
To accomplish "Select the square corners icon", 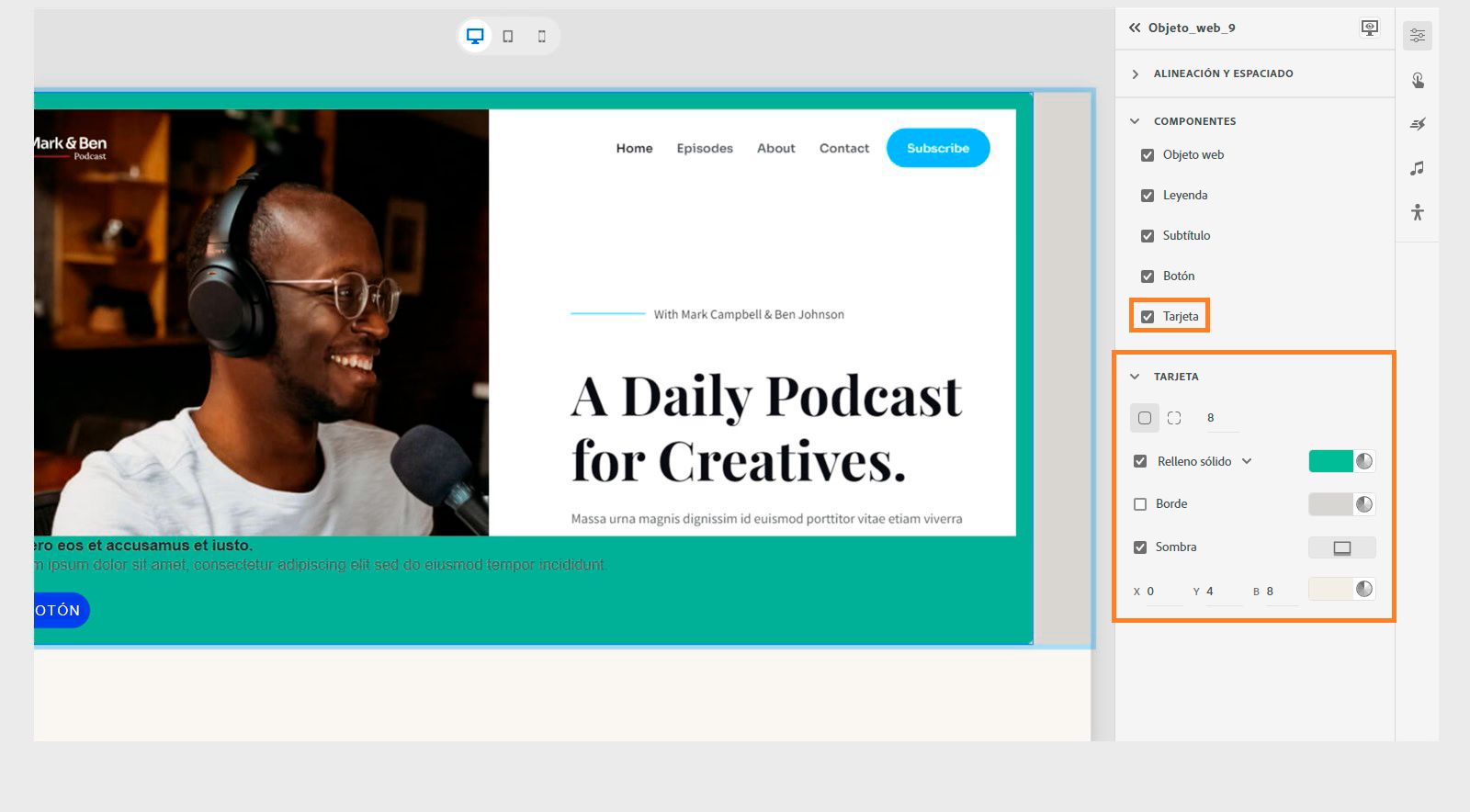I will point(1145,418).
